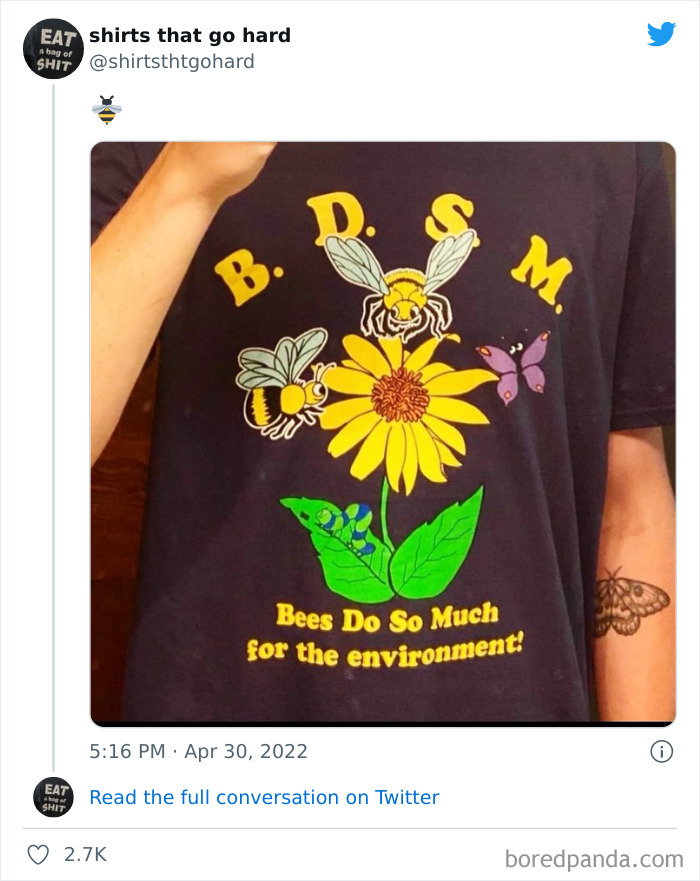The width and height of the screenshot is (700, 881).
Task: Click the small avatar beside the conversation link
Action: (53, 797)
